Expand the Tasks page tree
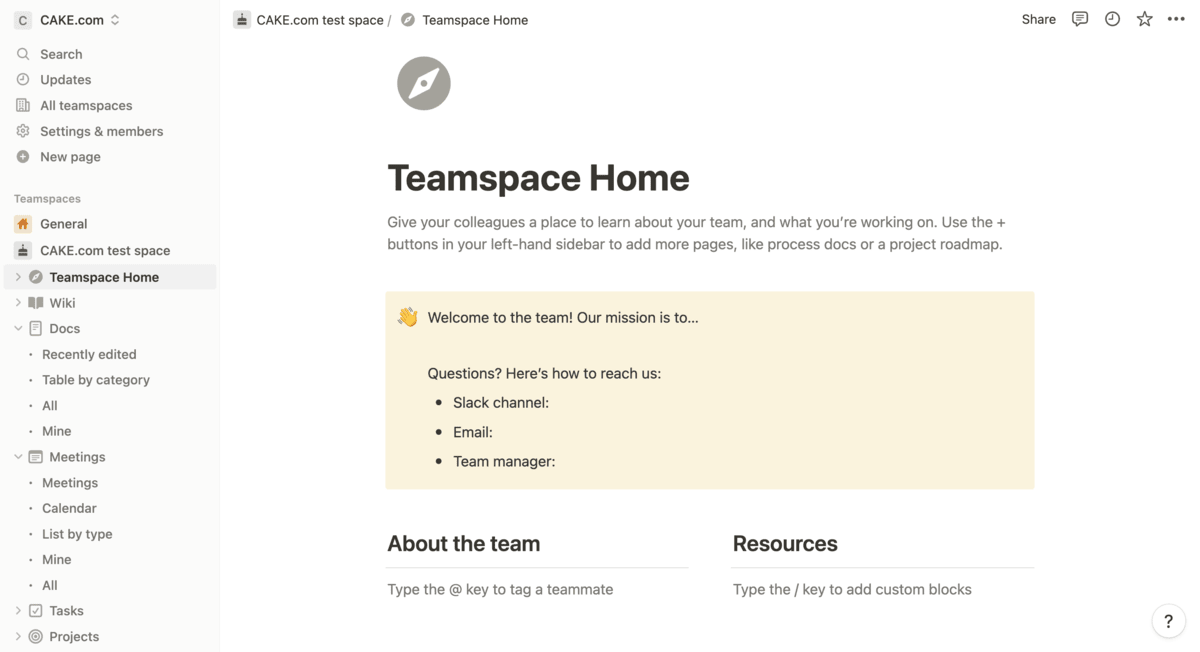Viewport: 1200px width, 652px height. click(x=18, y=611)
